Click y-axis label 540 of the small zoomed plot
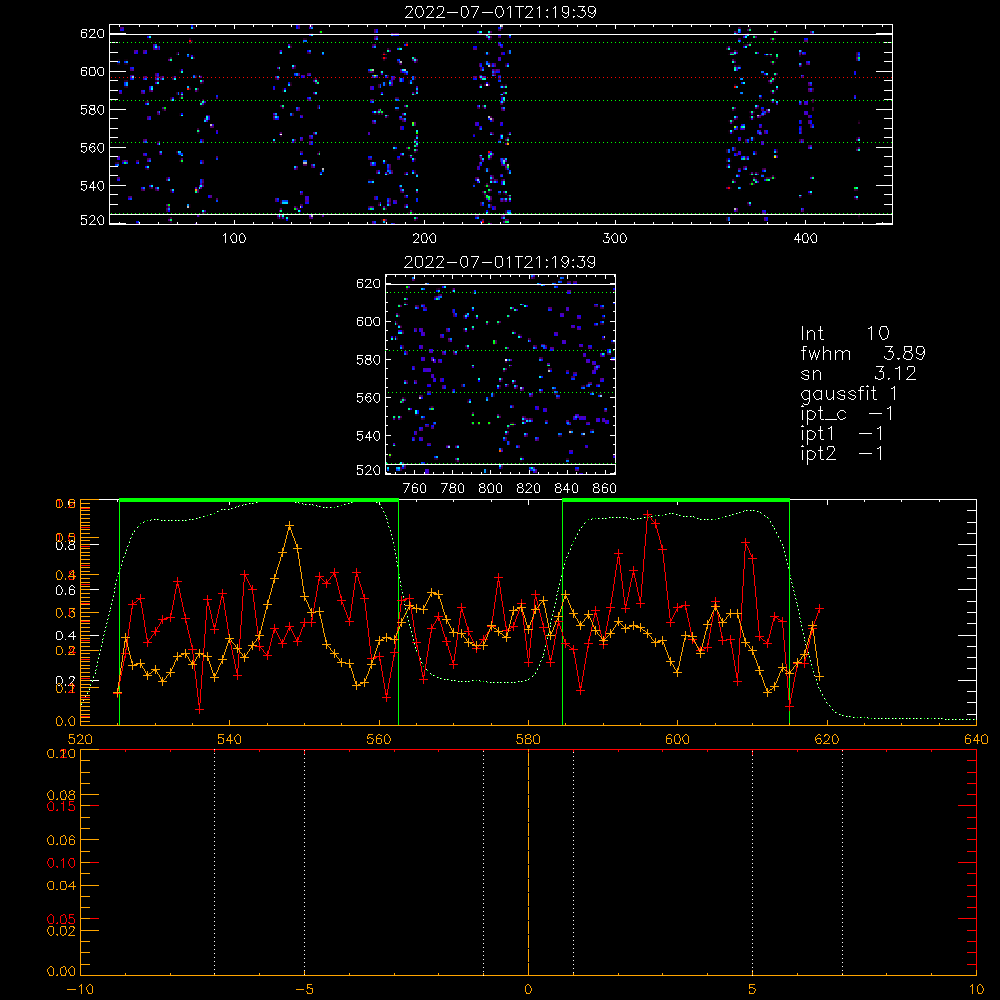Viewport: 1000px width, 1000px height. [368, 436]
